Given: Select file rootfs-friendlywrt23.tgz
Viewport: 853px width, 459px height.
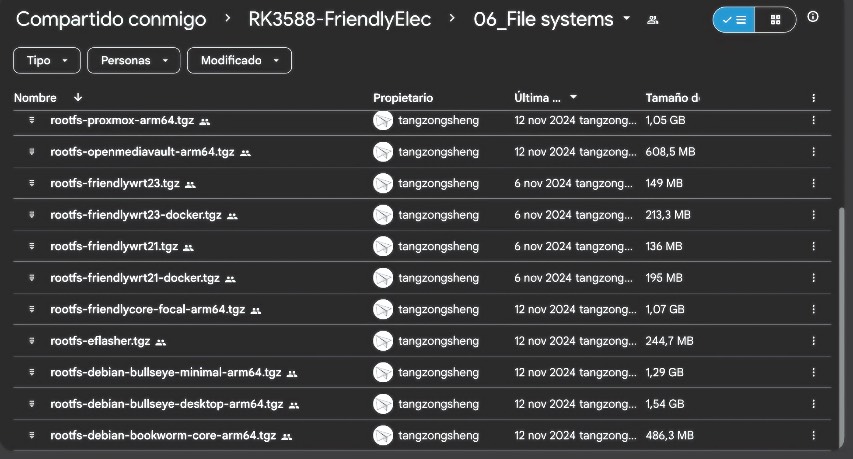Looking at the screenshot, I should tap(115, 183).
